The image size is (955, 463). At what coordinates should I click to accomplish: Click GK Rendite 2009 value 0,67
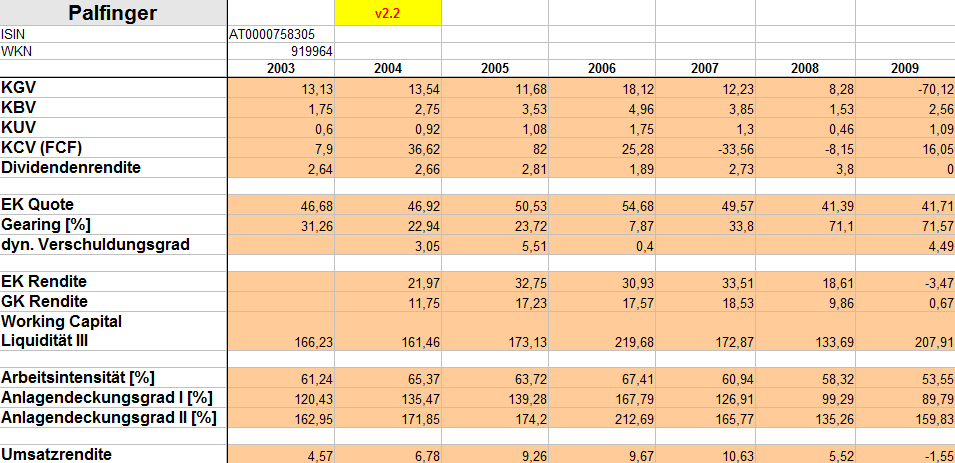click(x=905, y=303)
